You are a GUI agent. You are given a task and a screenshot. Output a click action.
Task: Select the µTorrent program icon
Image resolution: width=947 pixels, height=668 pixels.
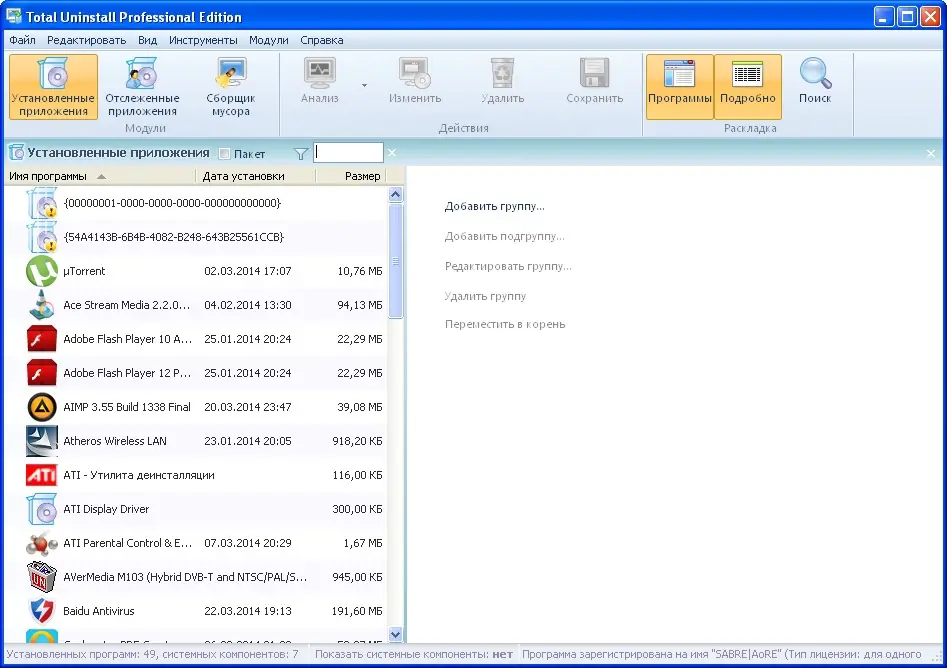point(42,271)
